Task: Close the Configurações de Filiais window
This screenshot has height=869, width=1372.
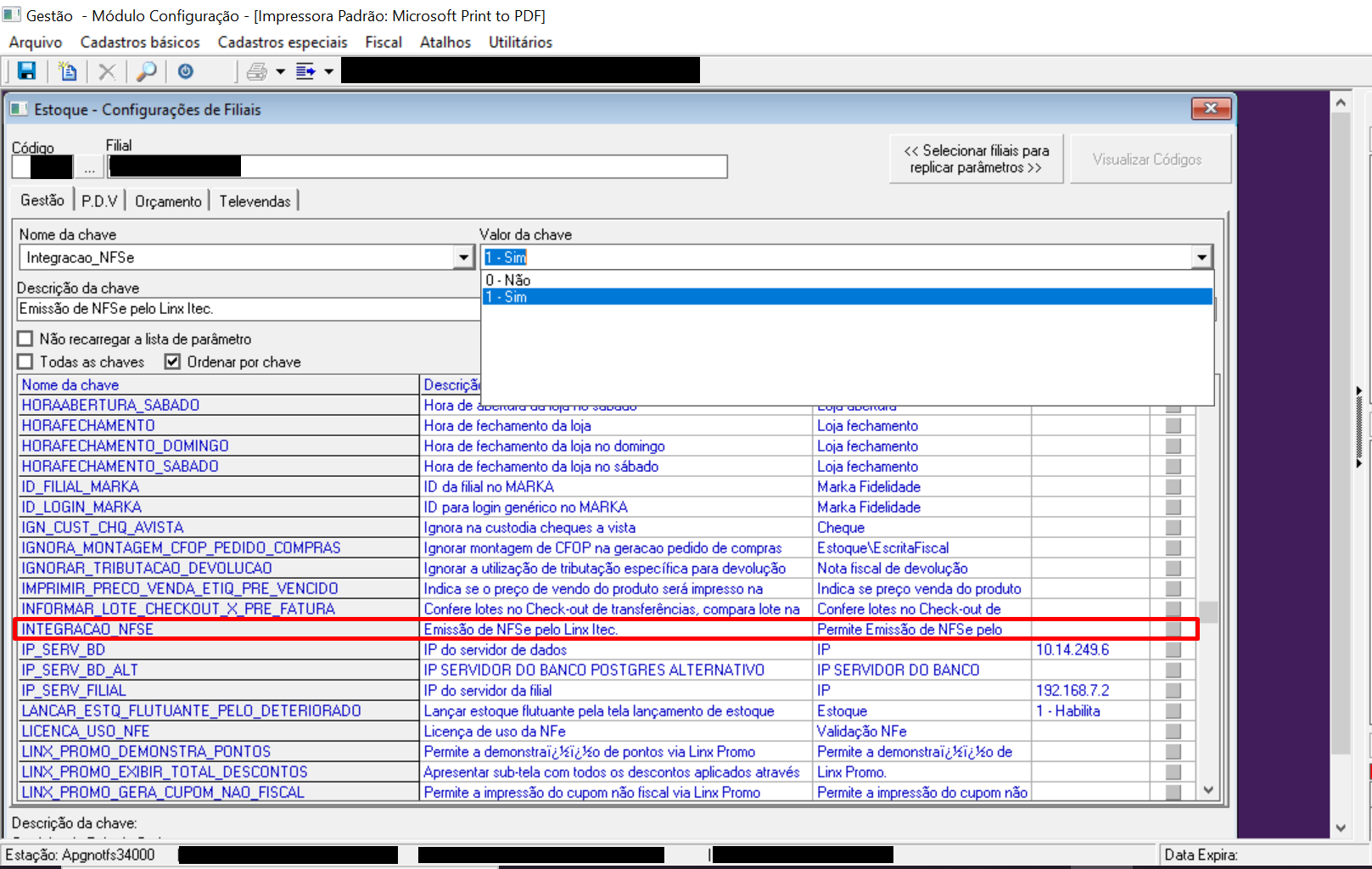Action: click(1211, 109)
